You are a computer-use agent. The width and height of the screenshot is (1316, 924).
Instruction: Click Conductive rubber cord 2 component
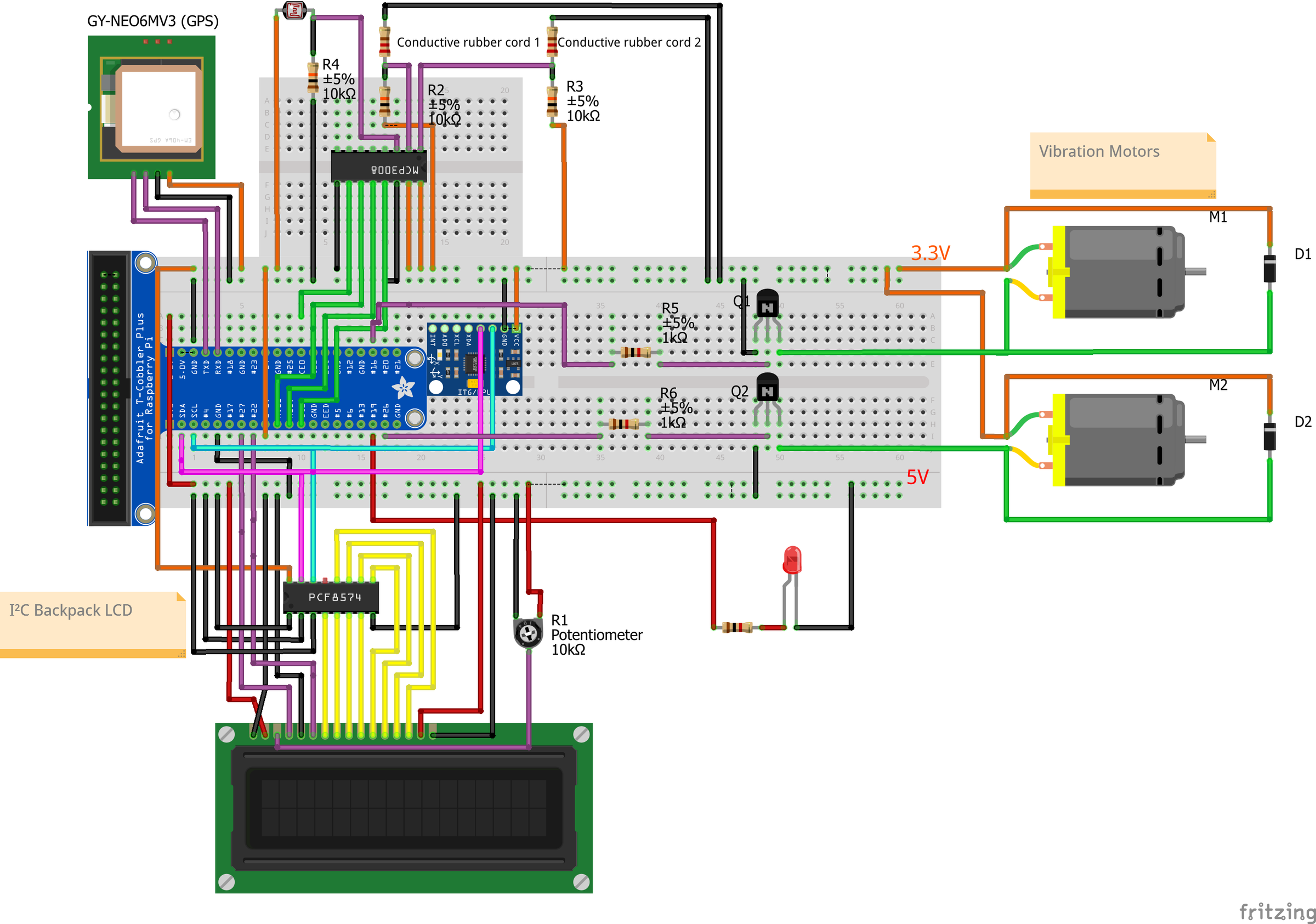pyautogui.click(x=552, y=41)
